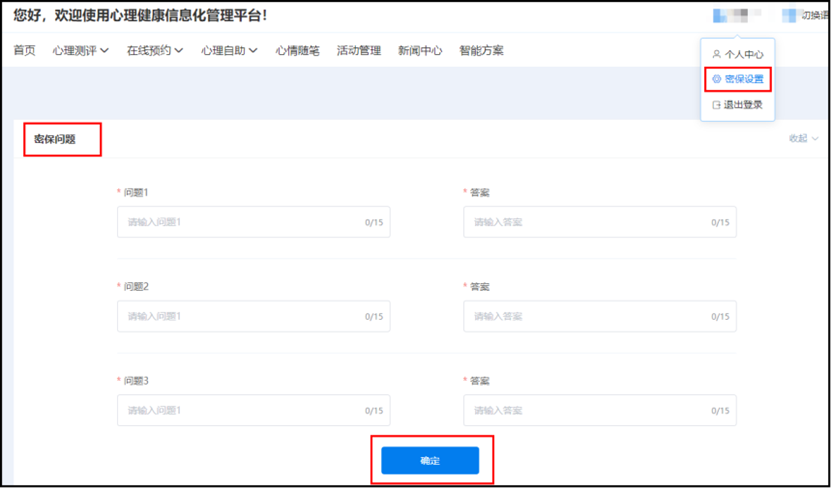
Task: Click the gear icon beside 密保设置
Action: coord(716,79)
